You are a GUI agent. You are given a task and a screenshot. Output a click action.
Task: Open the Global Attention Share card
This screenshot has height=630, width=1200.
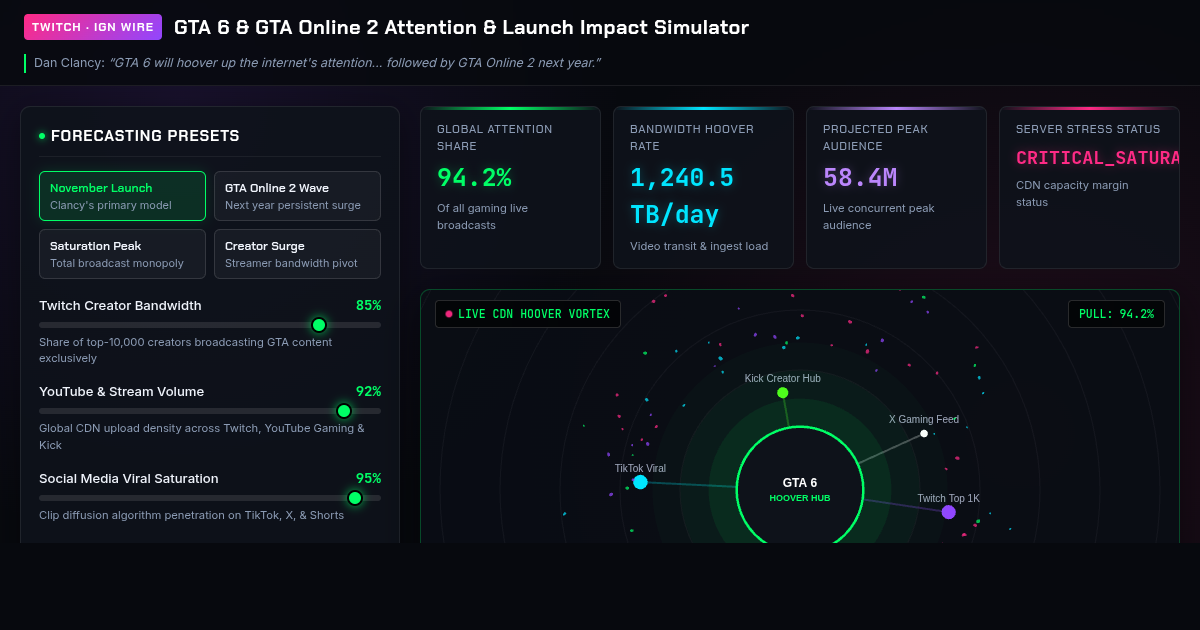510,188
